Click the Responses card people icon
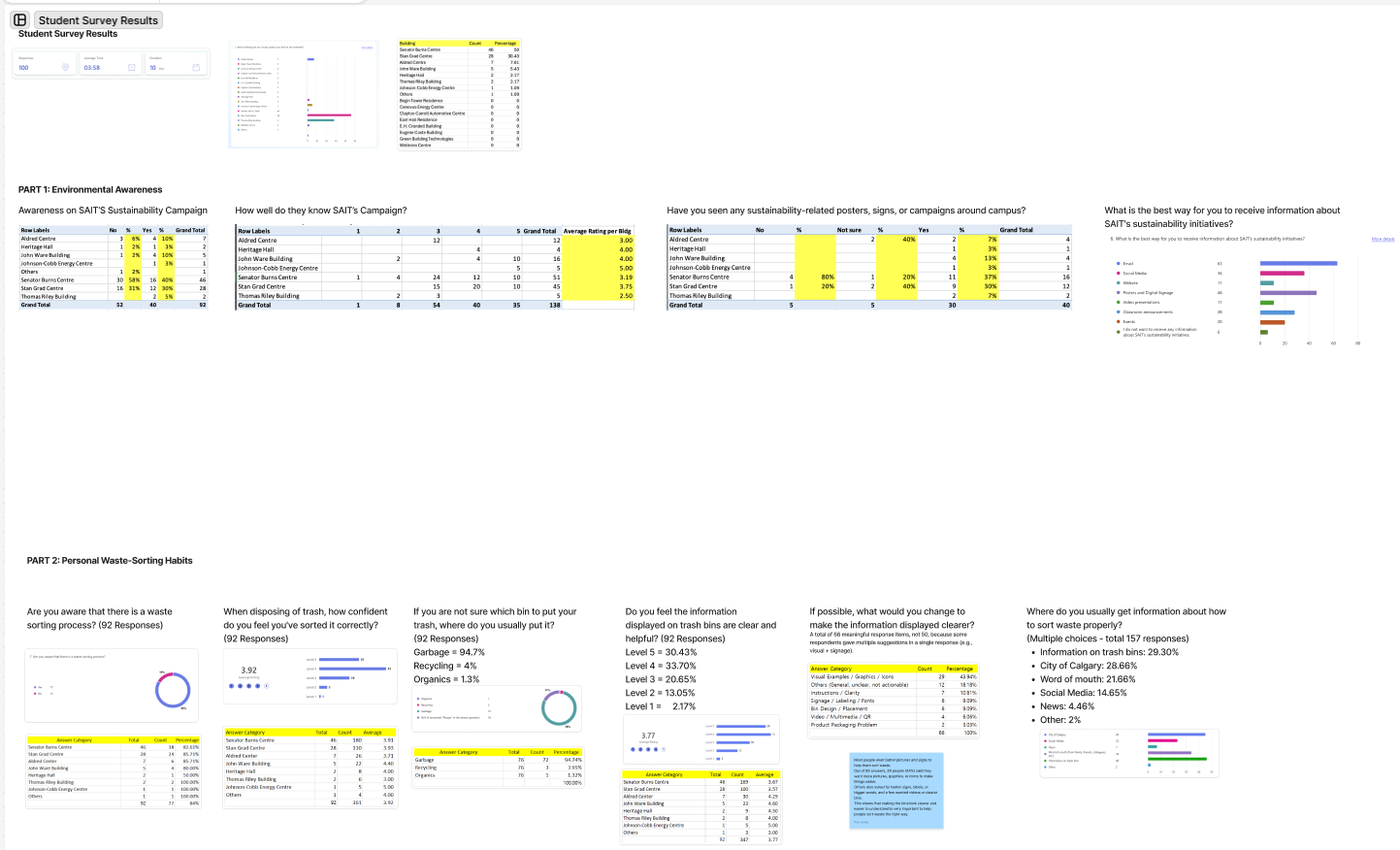The image size is (1400, 850). (65, 67)
